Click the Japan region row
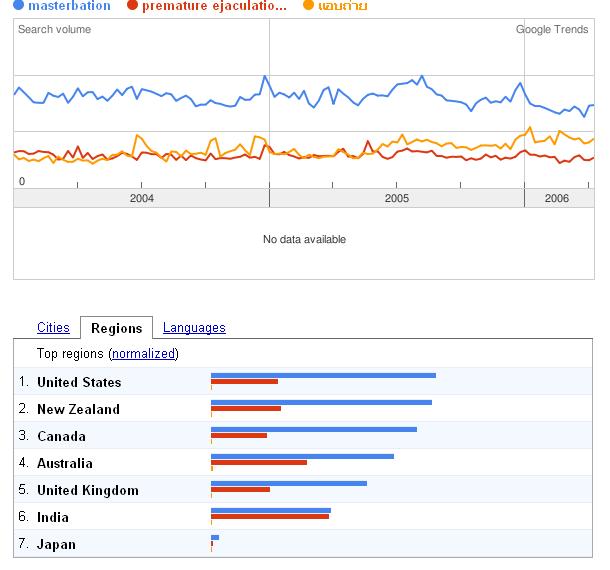The image size is (610, 570). pos(303,544)
